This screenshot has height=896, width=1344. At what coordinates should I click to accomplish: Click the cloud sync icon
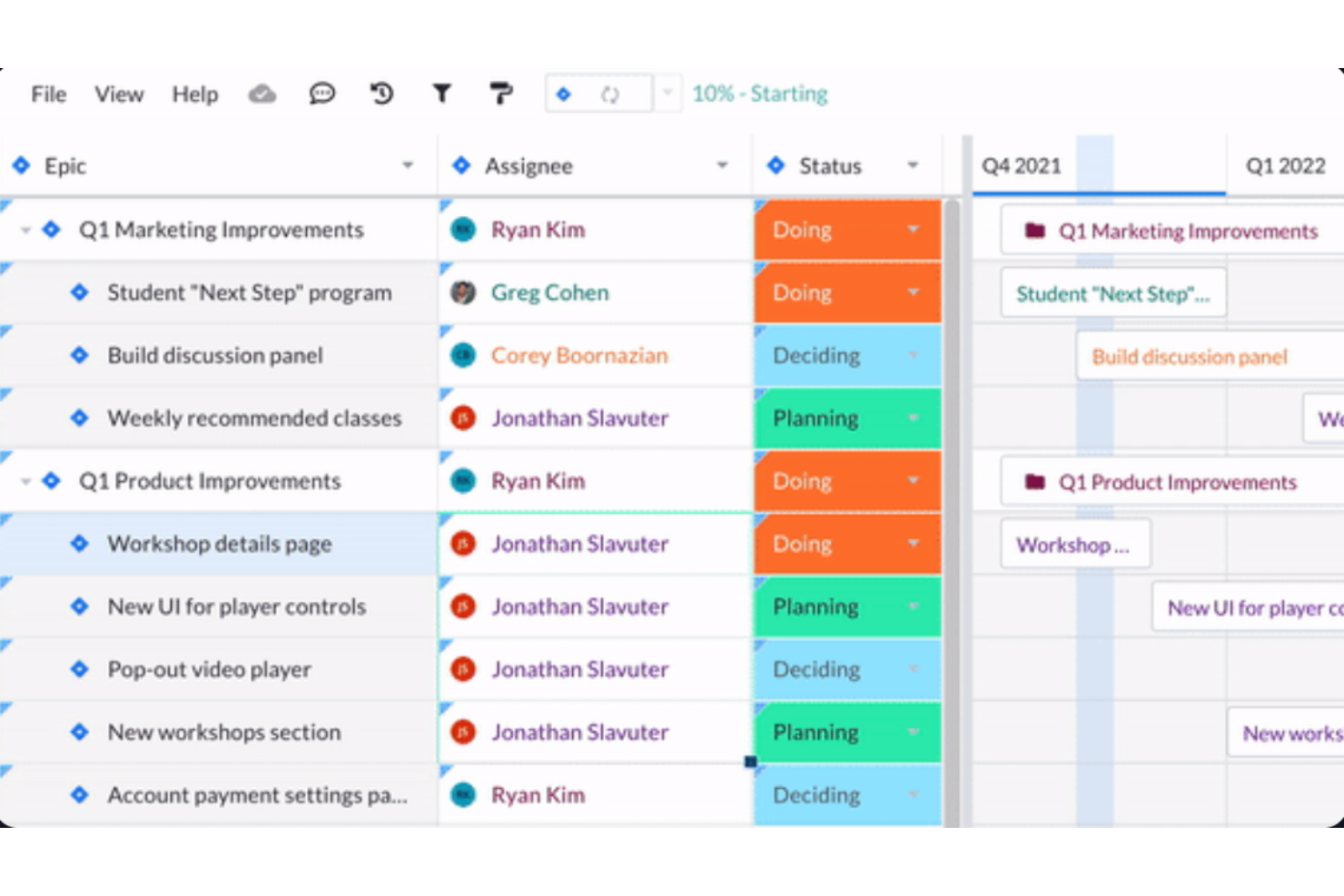(x=262, y=94)
